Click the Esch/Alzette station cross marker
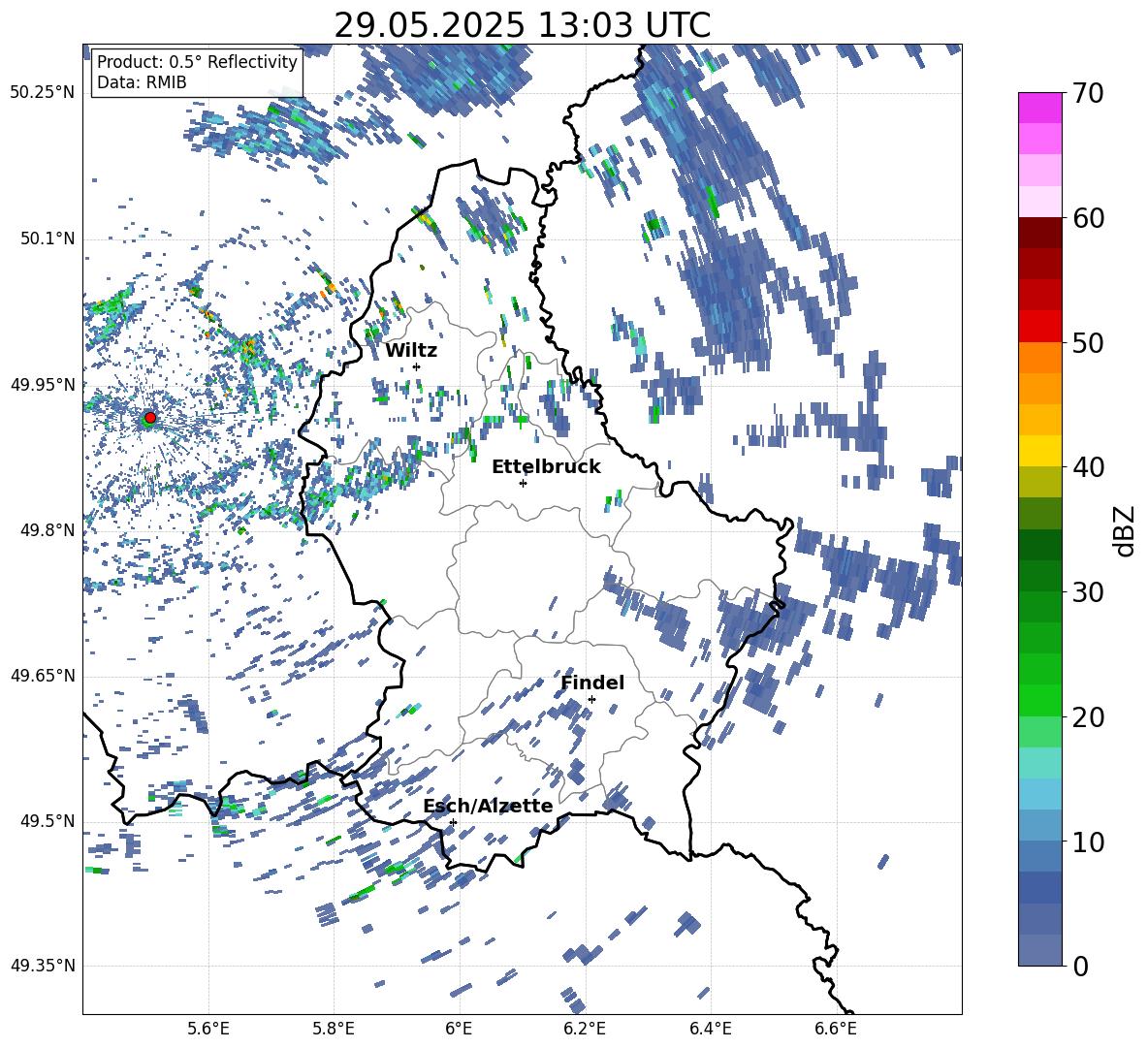1148x1048 pixels. tap(453, 822)
